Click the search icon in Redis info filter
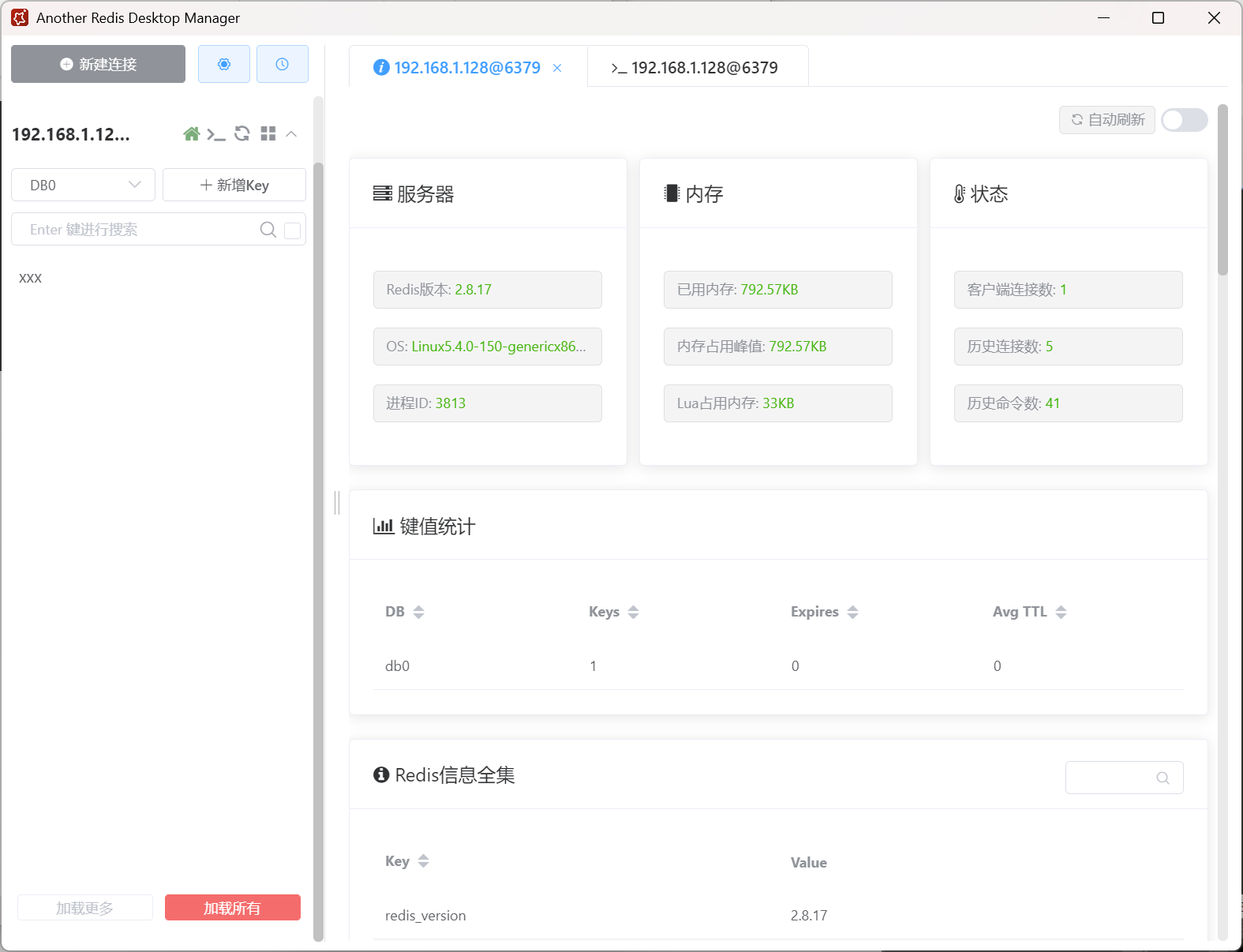The height and width of the screenshot is (952, 1243). pyautogui.click(x=1163, y=778)
